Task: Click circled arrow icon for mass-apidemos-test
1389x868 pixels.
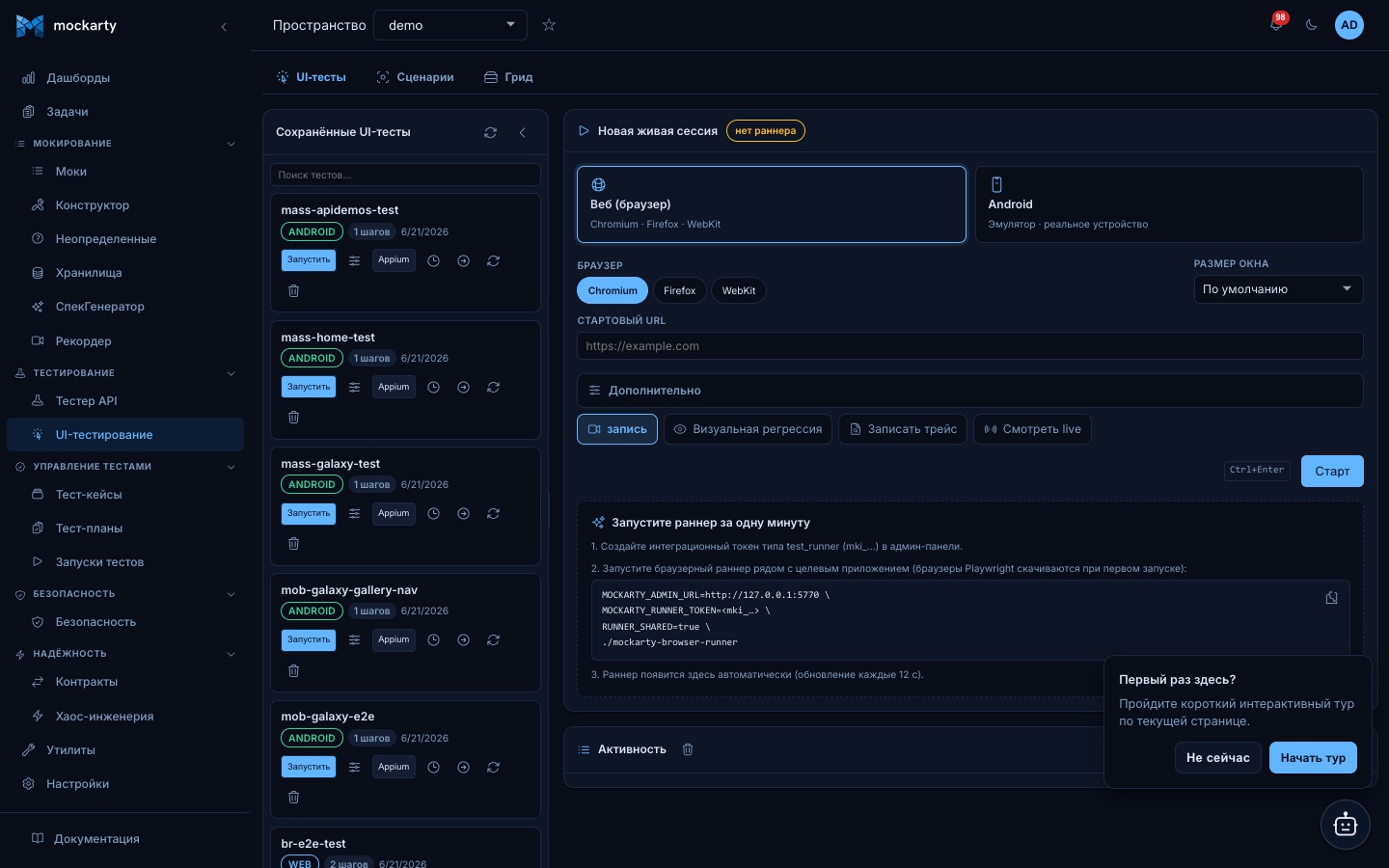Action: point(463,260)
